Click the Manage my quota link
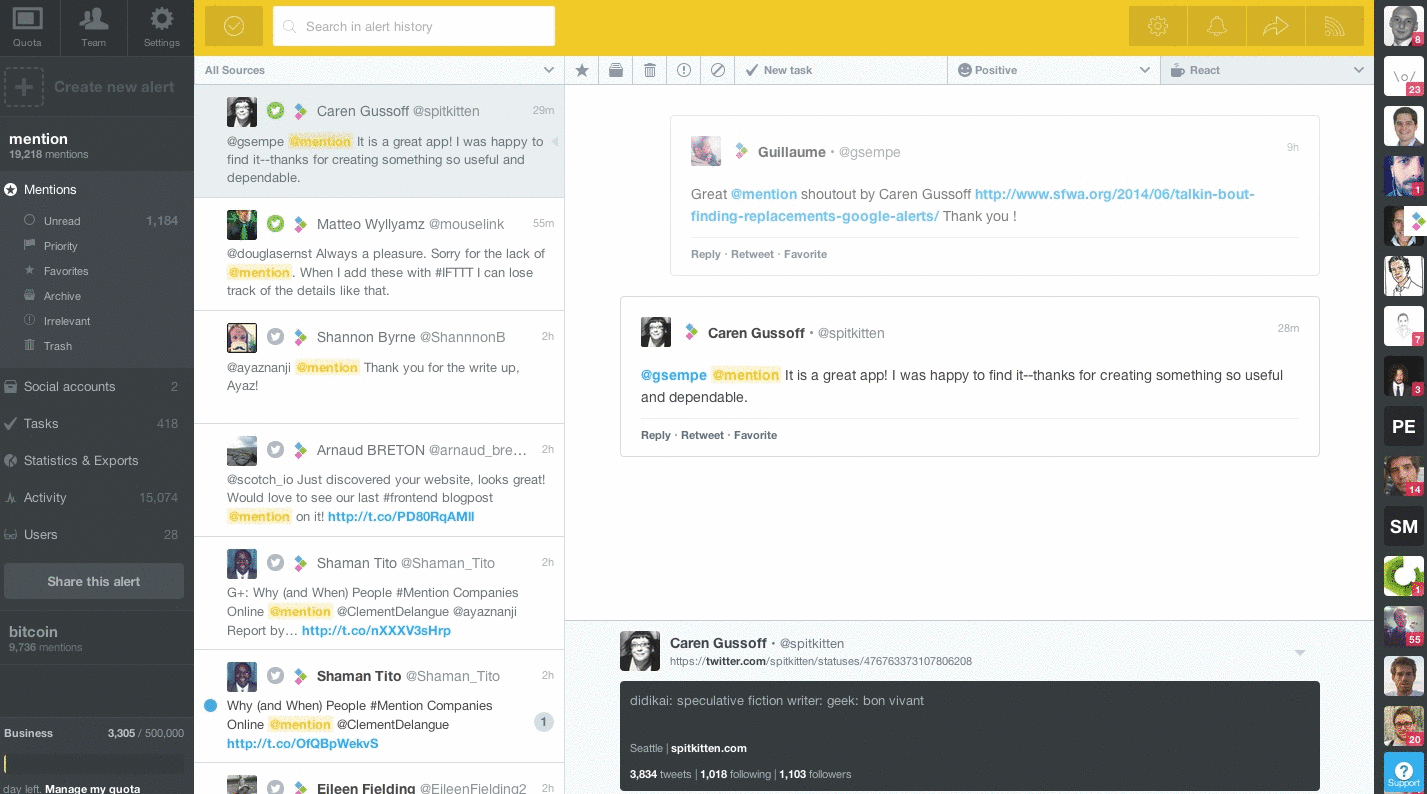Screen dimensions: 1427x794 point(92,789)
